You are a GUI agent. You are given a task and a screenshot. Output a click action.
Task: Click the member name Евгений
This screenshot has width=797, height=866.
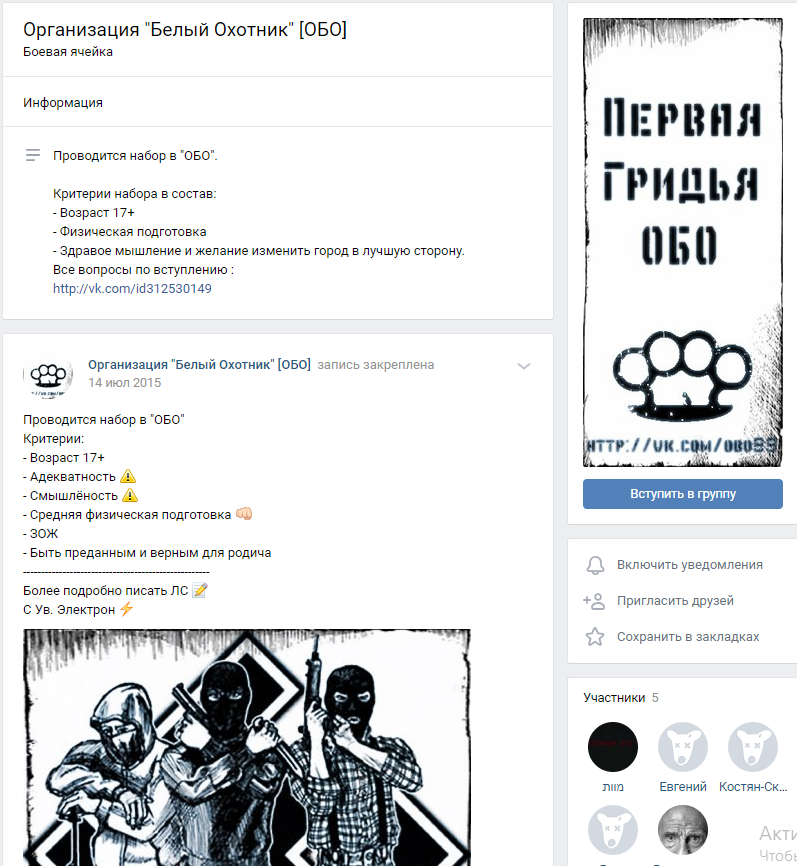[683, 786]
